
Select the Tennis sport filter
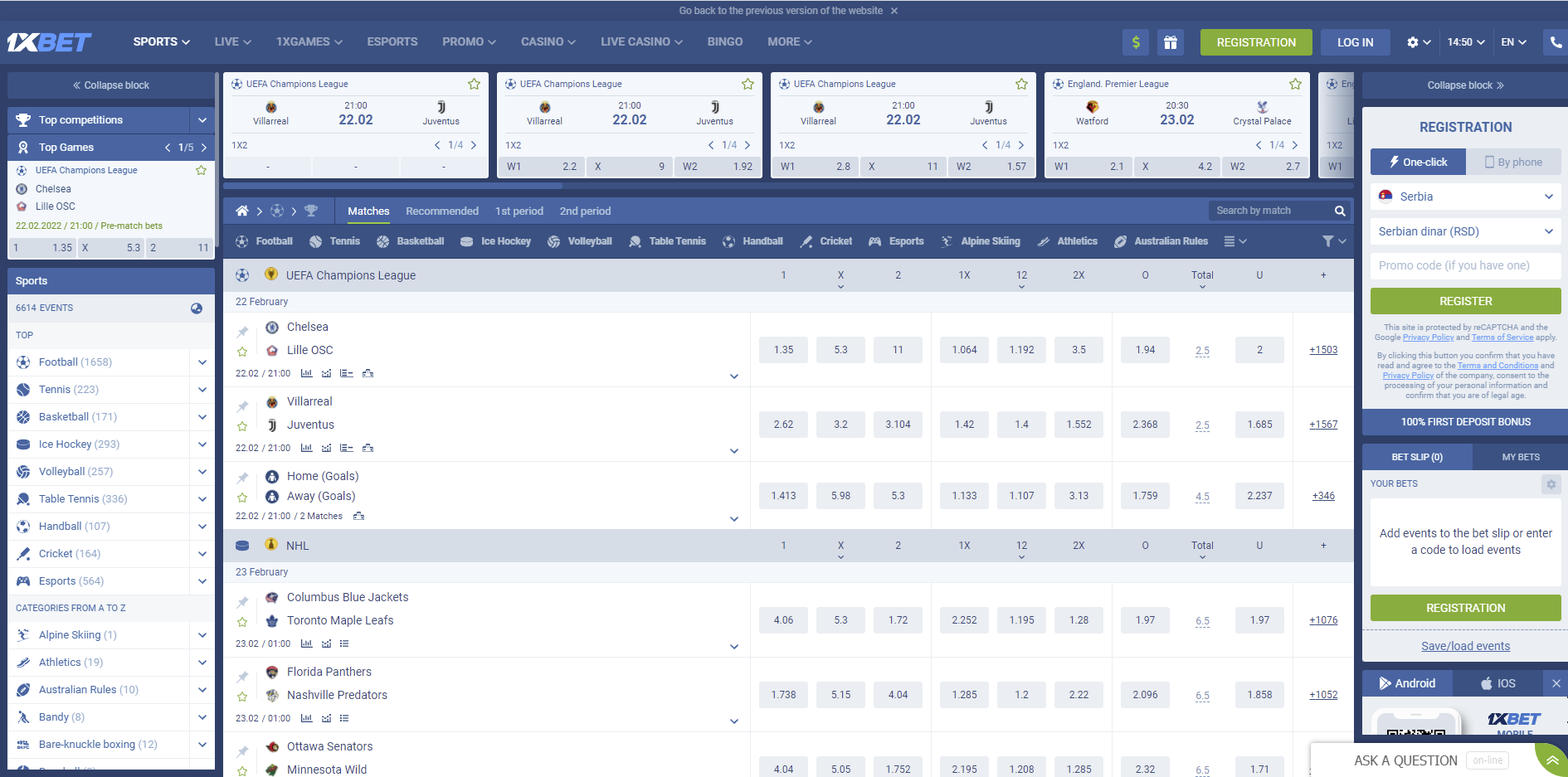click(334, 241)
